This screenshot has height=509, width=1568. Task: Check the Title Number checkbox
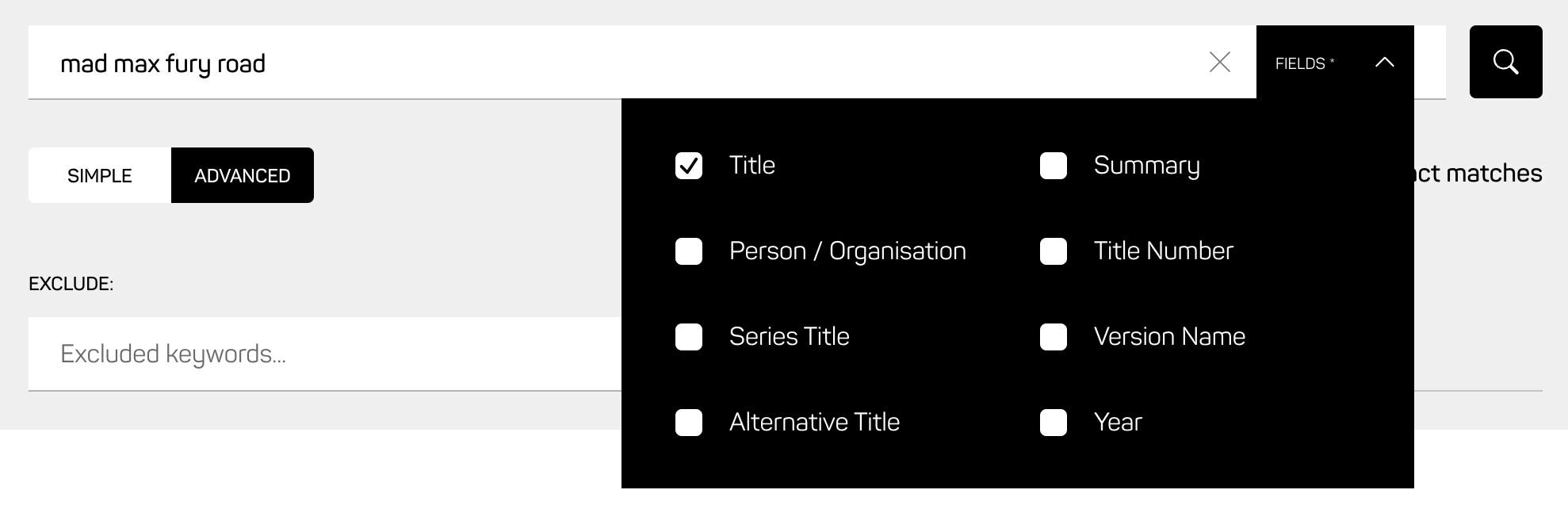click(x=1054, y=251)
